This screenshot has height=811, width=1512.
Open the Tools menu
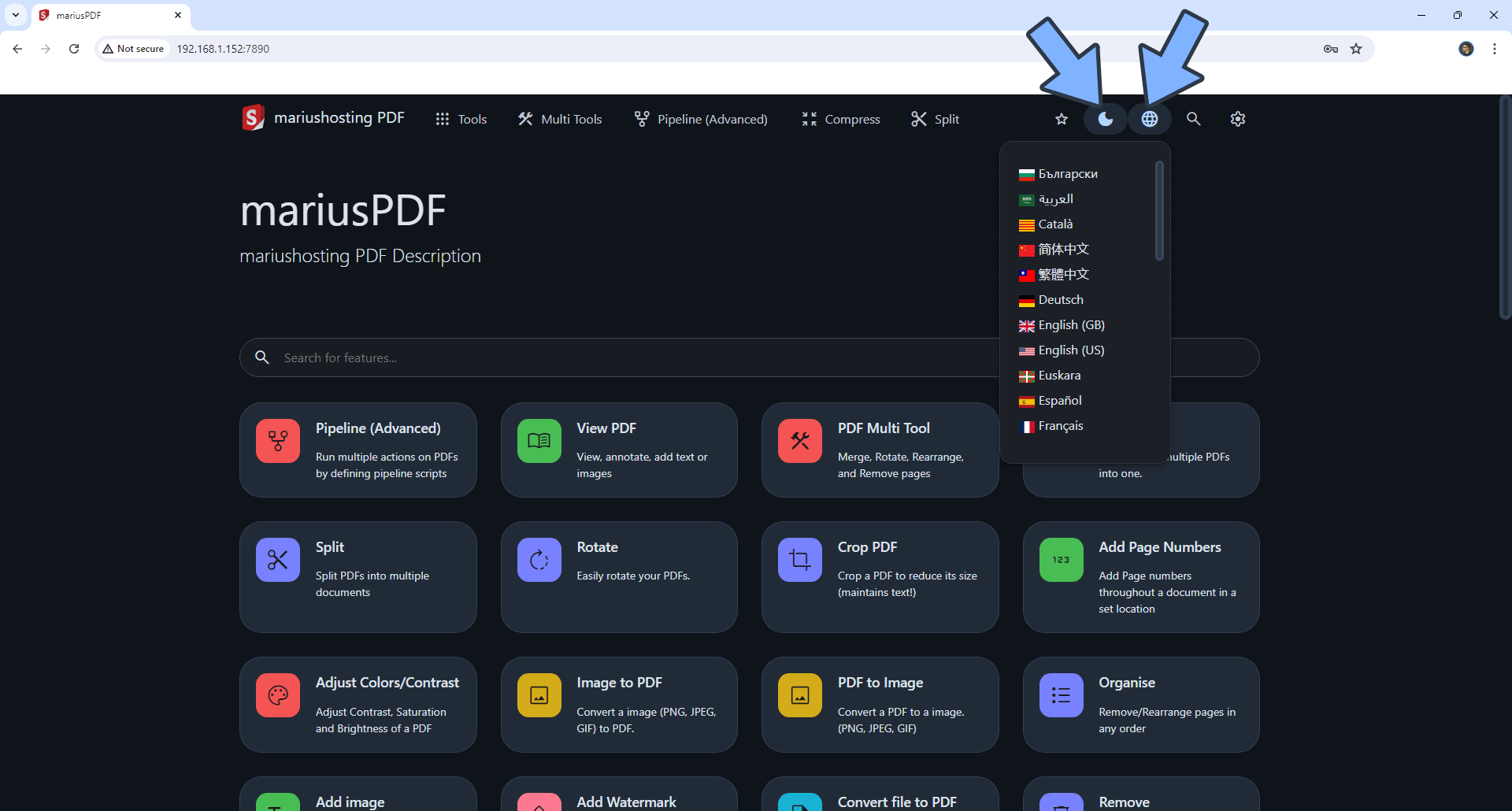tap(461, 119)
